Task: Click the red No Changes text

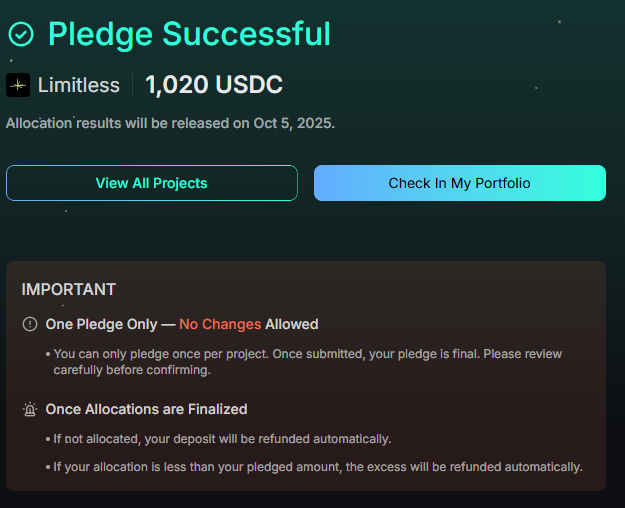Action: pos(220,324)
